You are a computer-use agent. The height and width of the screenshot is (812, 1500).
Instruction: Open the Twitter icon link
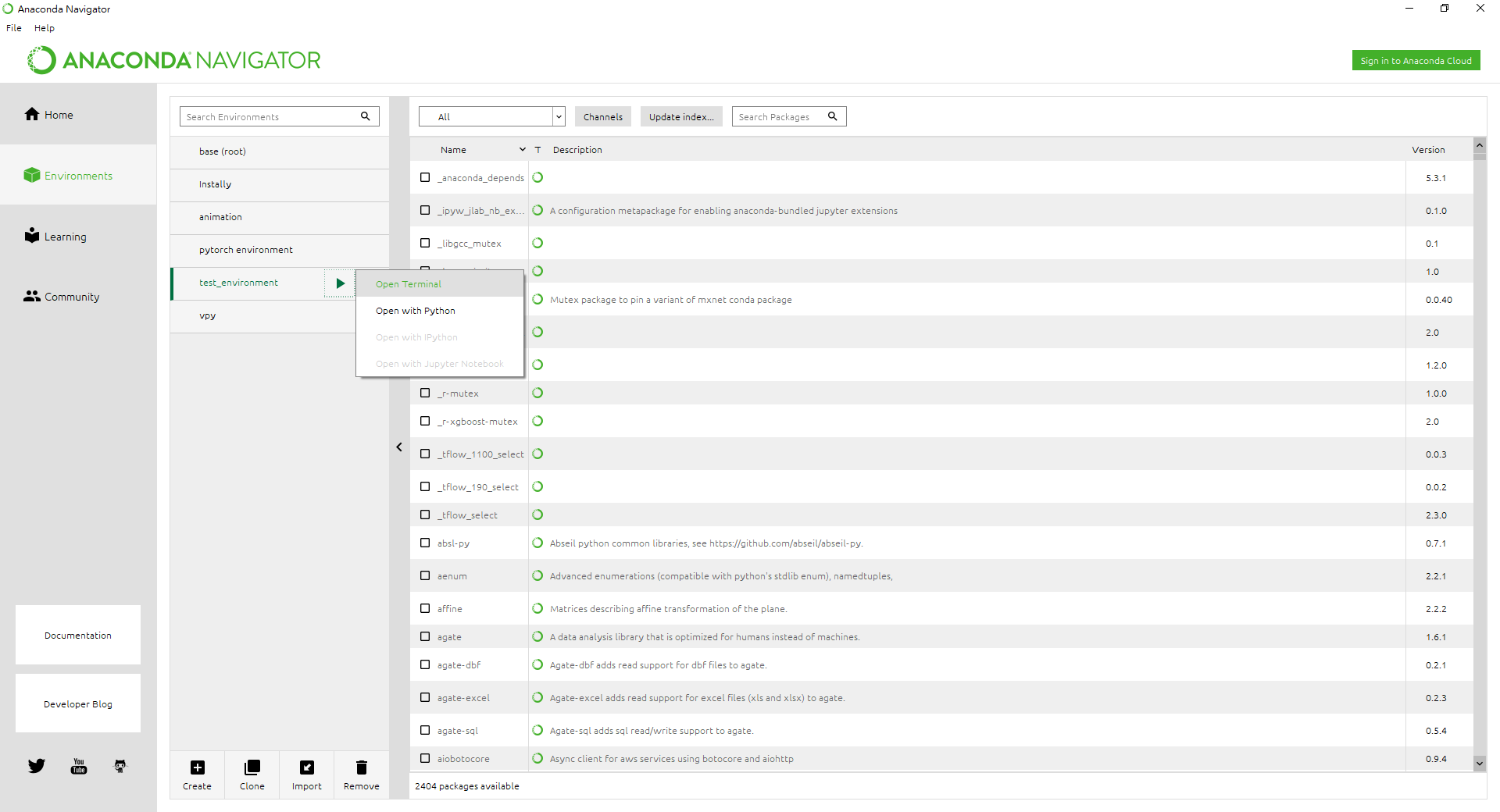pos(37,766)
